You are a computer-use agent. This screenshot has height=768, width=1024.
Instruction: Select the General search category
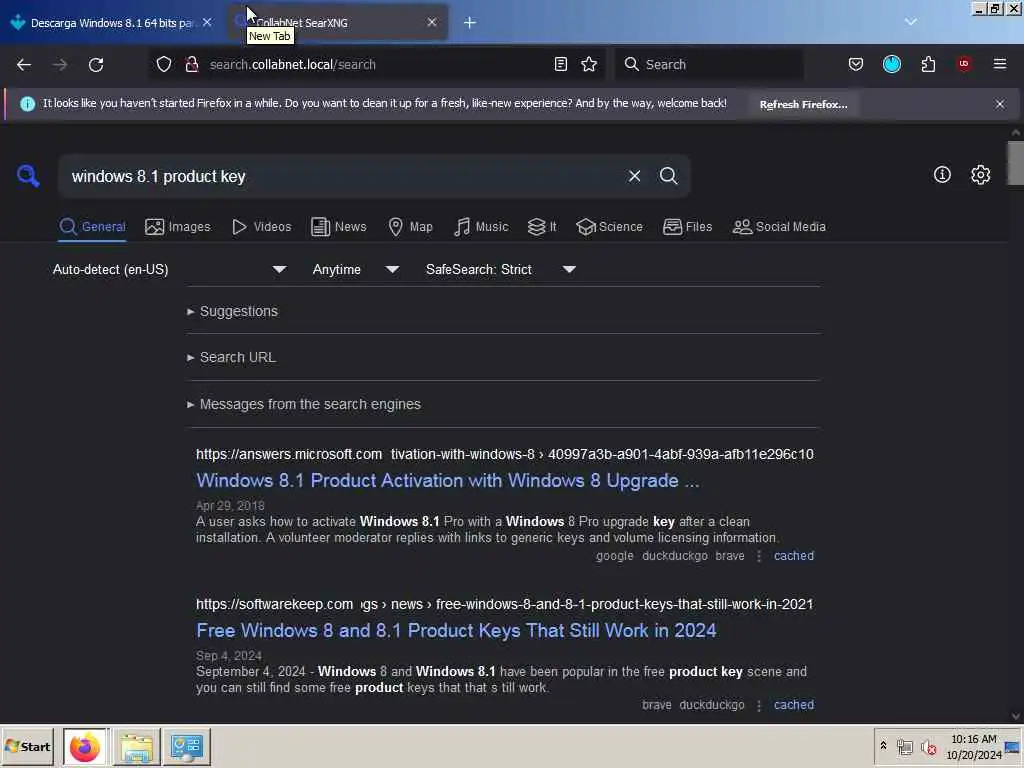(92, 227)
